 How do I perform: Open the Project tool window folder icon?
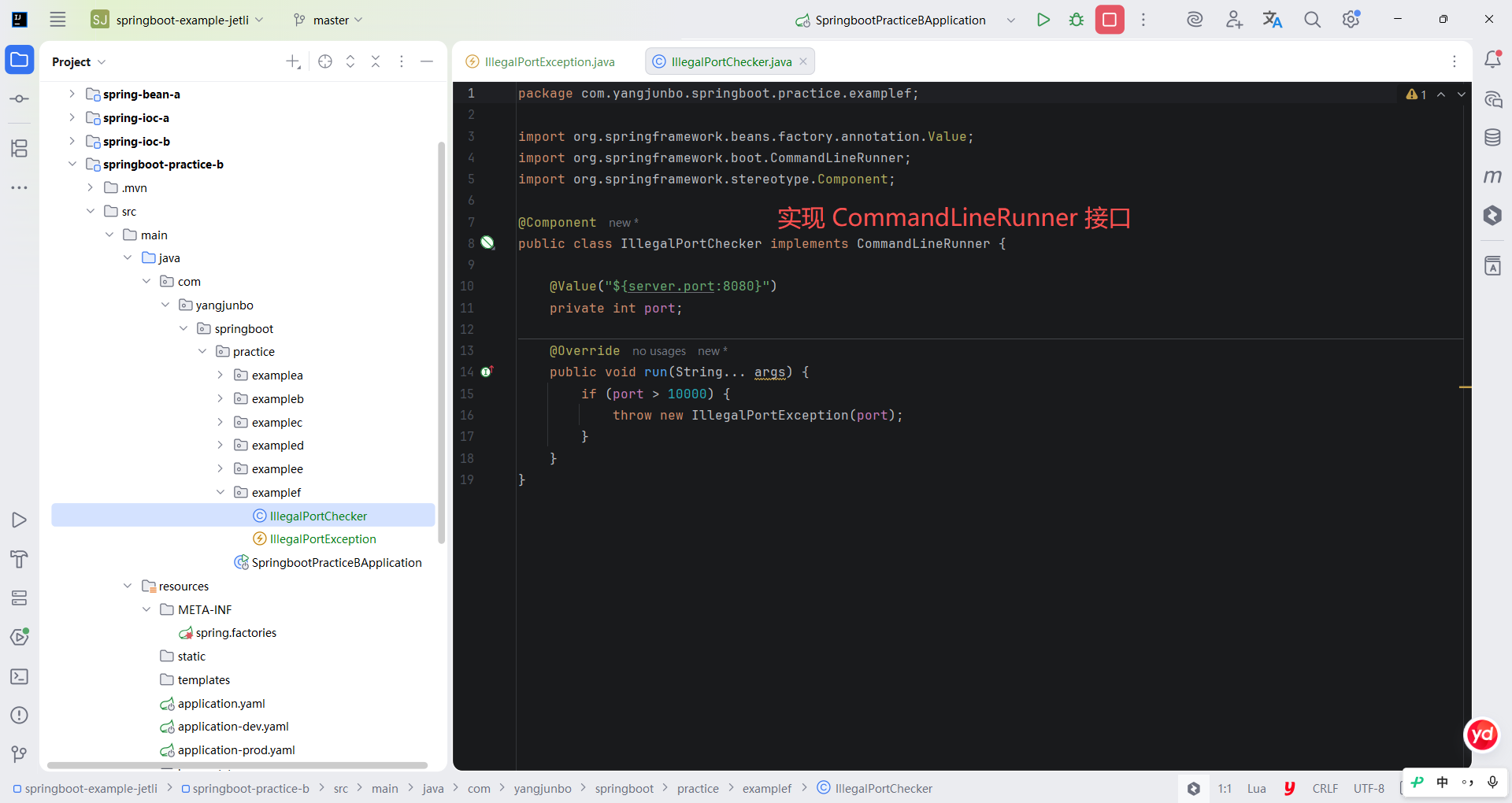[20, 60]
